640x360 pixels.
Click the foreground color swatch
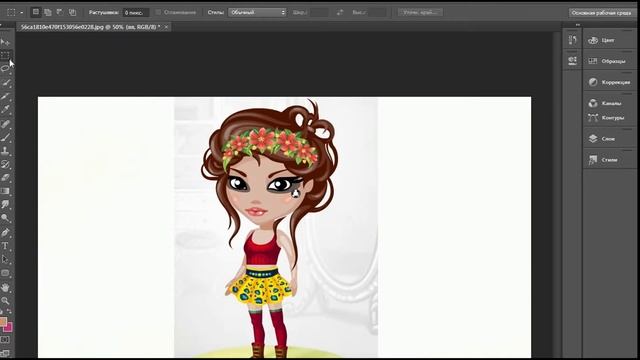[3, 321]
